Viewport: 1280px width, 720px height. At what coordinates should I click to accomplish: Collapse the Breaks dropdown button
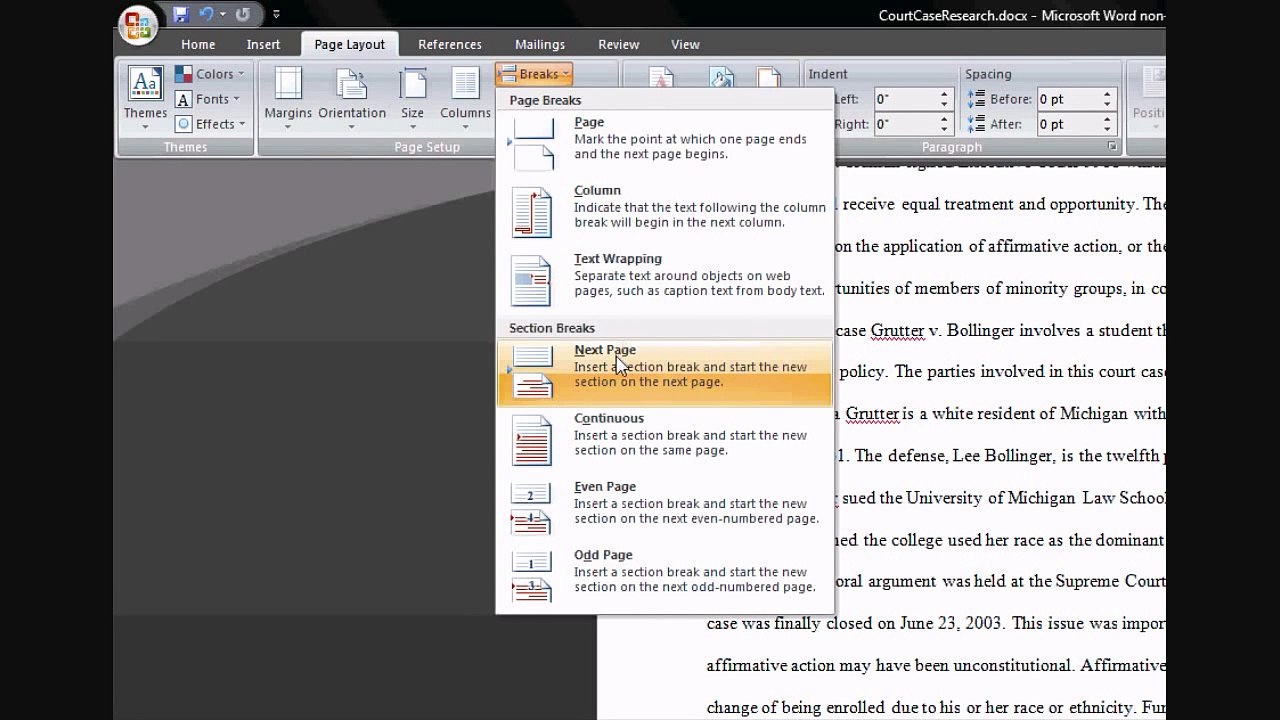534,74
